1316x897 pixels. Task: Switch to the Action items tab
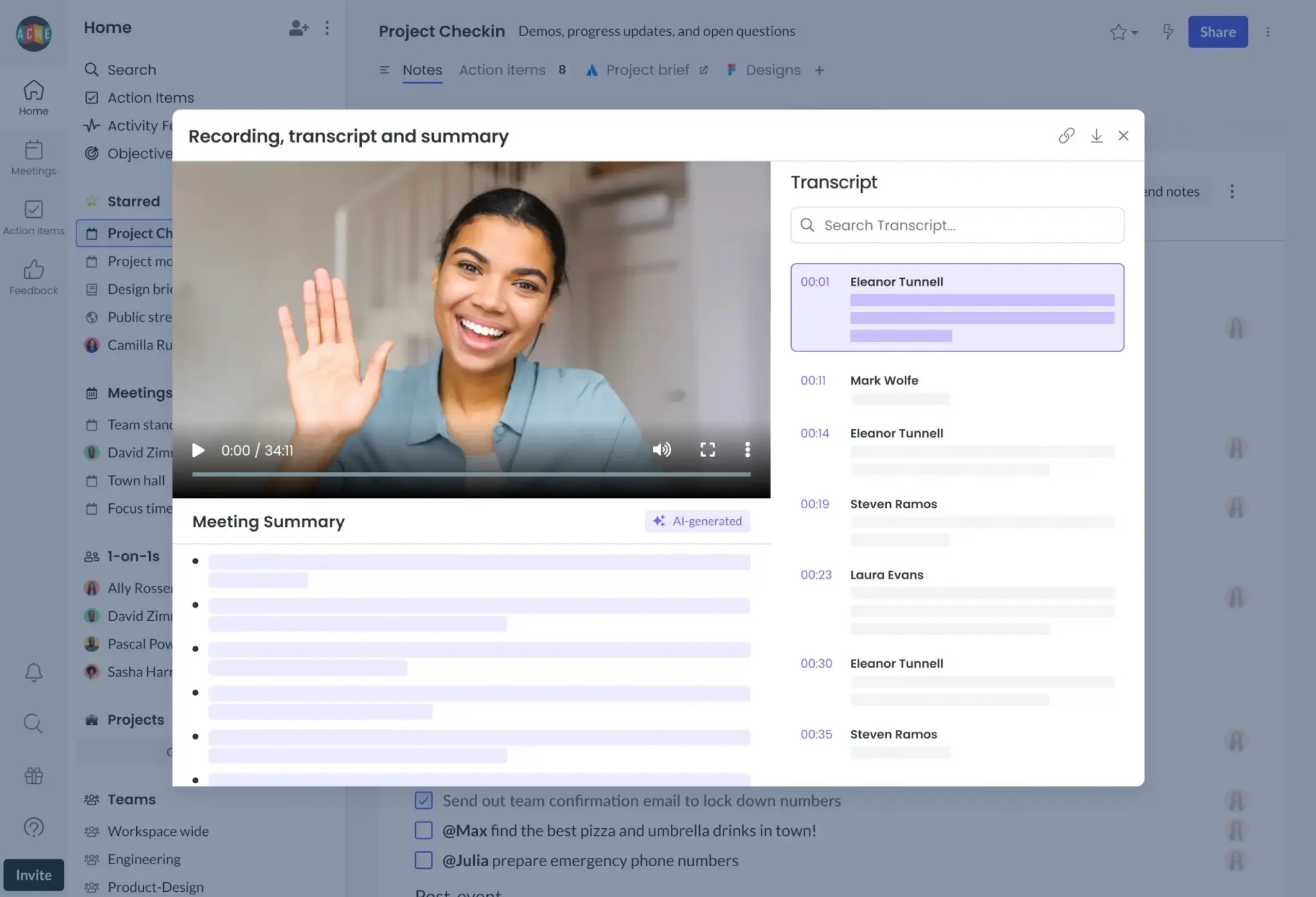coord(513,70)
